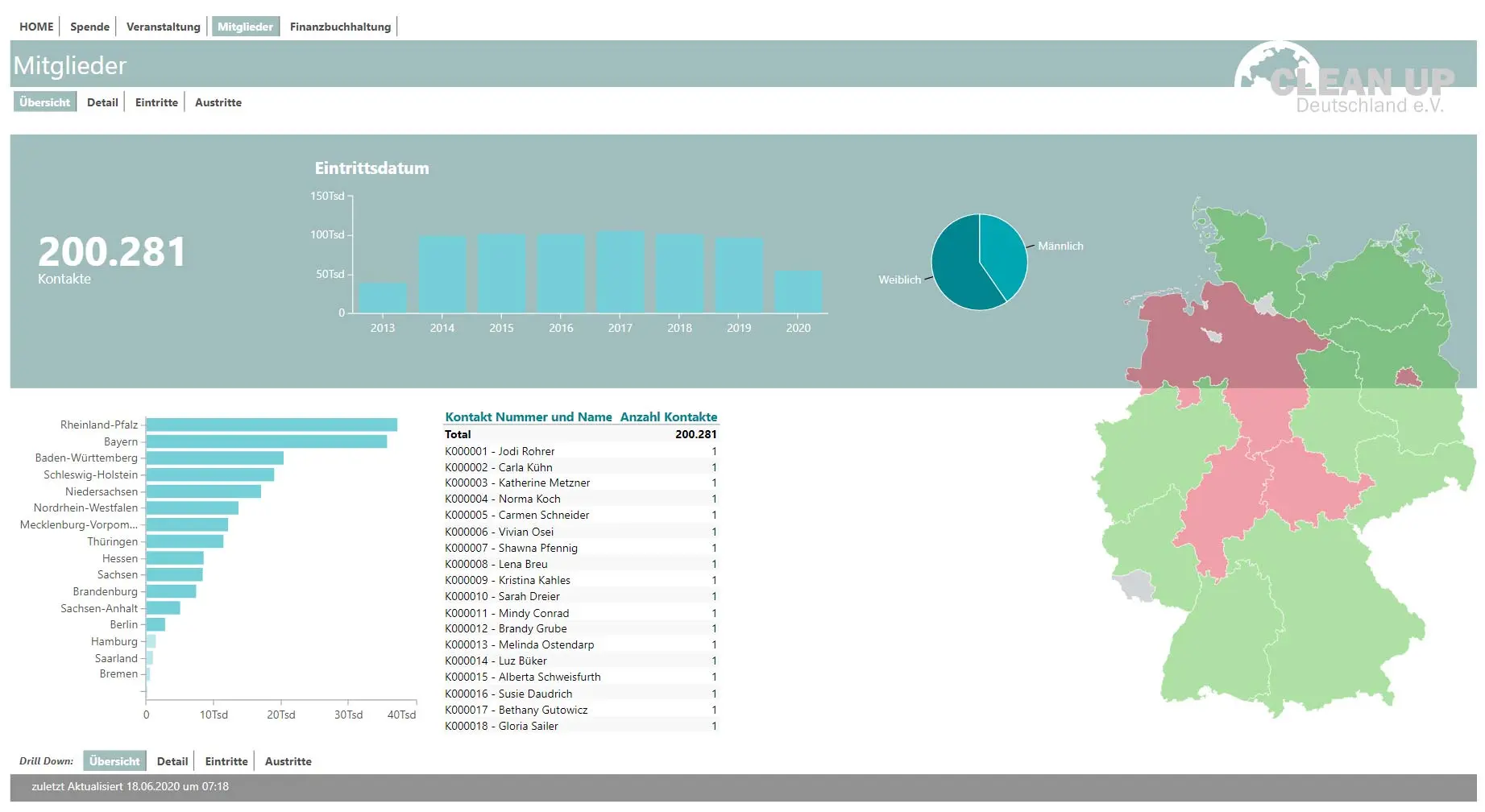The width and height of the screenshot is (1485, 812).
Task: Open top Detail sub-tab
Action: (x=102, y=102)
